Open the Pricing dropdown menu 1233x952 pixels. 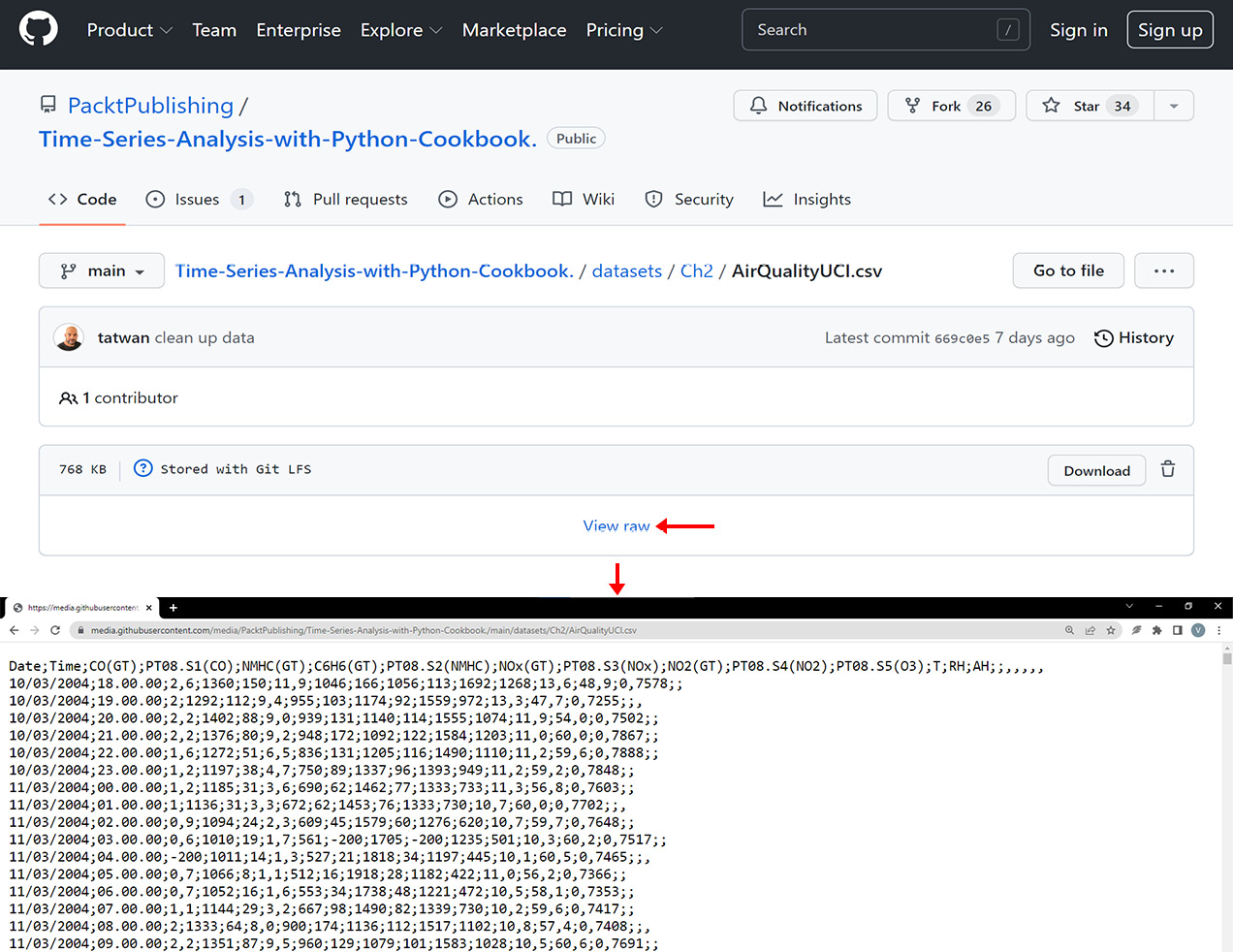click(x=623, y=30)
